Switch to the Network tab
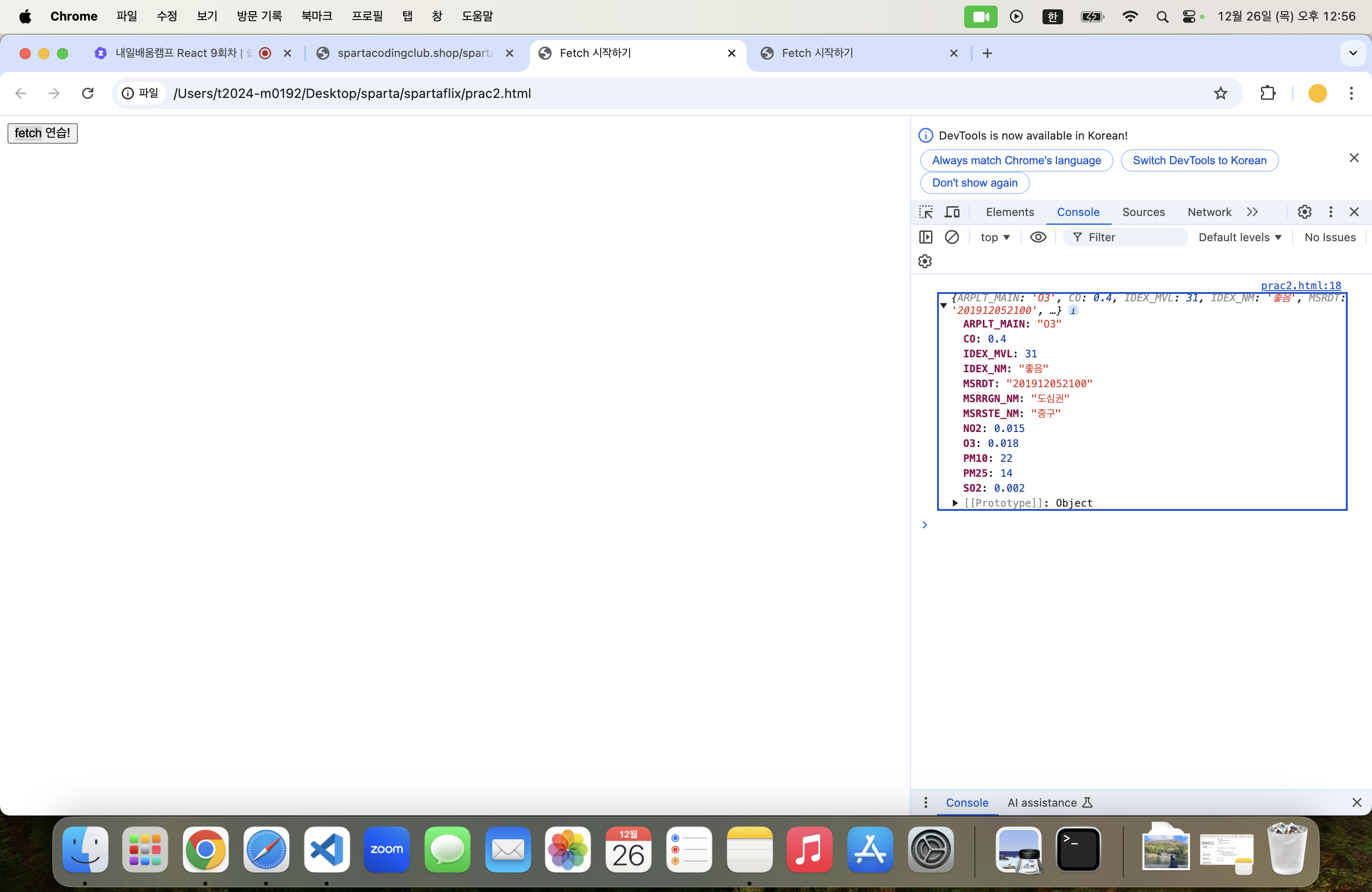This screenshot has width=1372, height=892. pyautogui.click(x=1209, y=212)
